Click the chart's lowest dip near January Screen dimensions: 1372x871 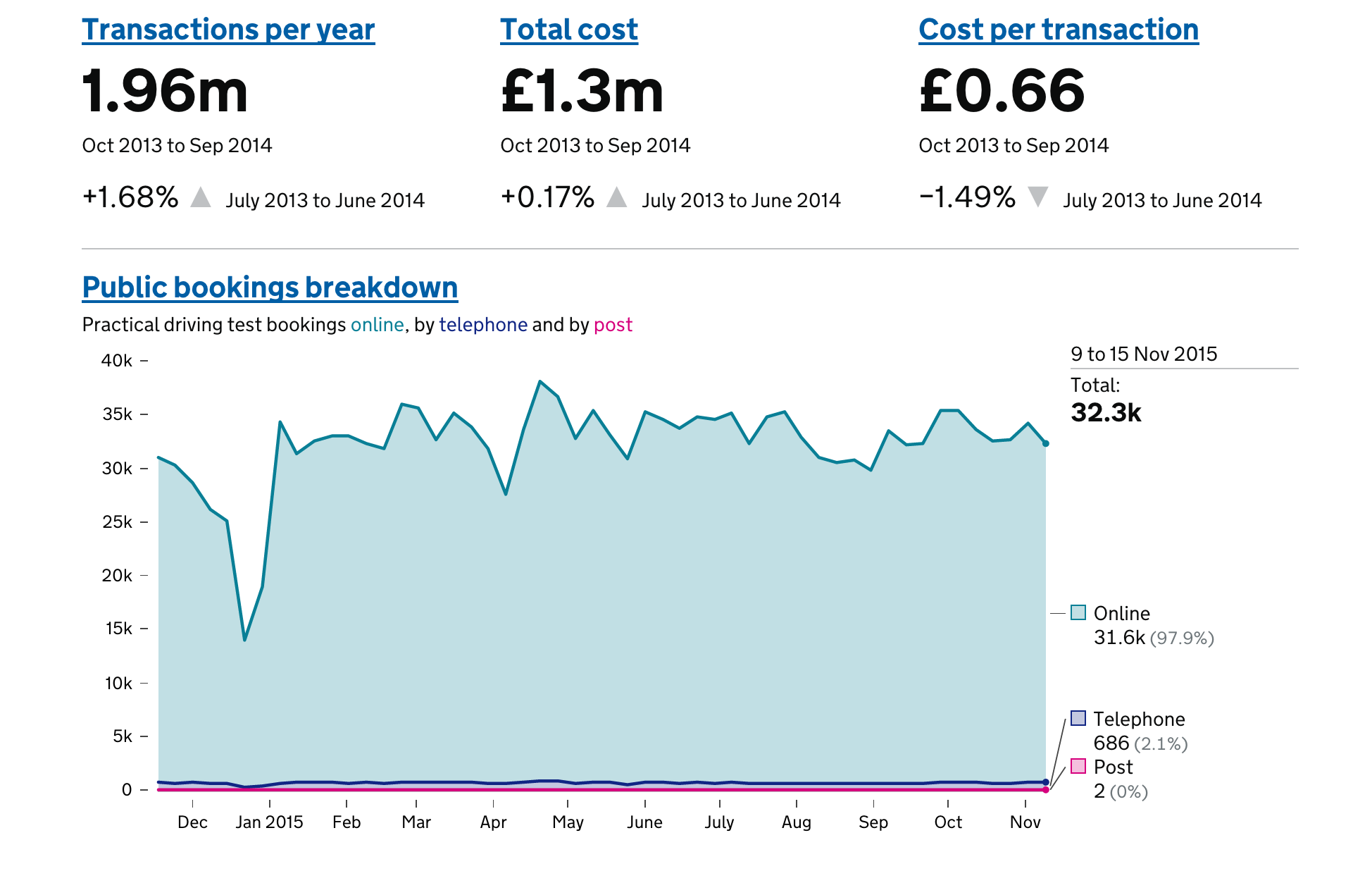click(244, 639)
